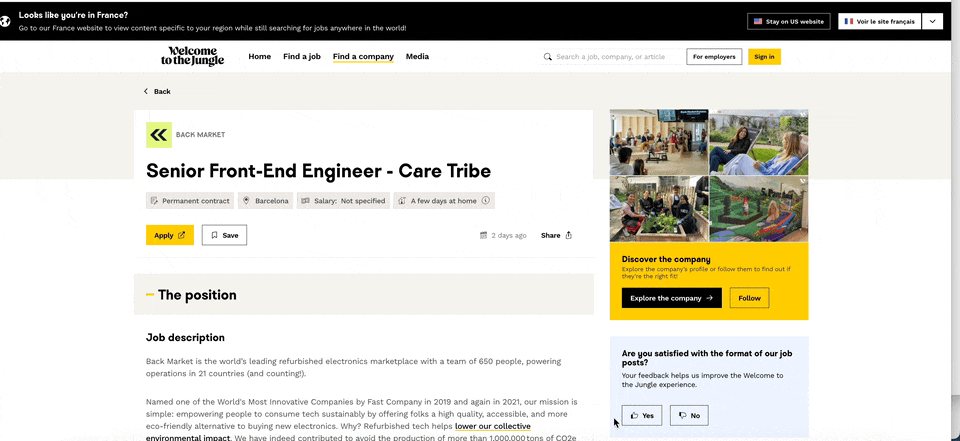Click the Explore the company button
The height and width of the screenshot is (441, 960).
pyautogui.click(x=671, y=298)
